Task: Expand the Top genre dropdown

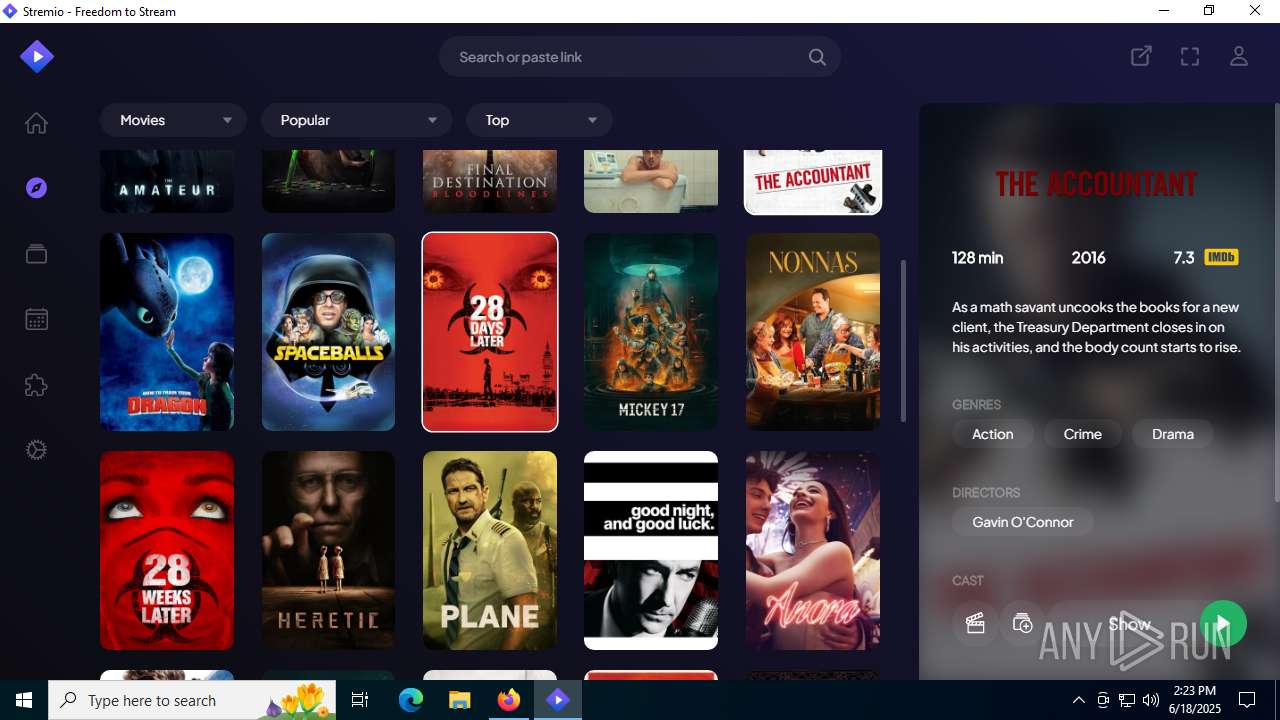Action: click(x=539, y=120)
